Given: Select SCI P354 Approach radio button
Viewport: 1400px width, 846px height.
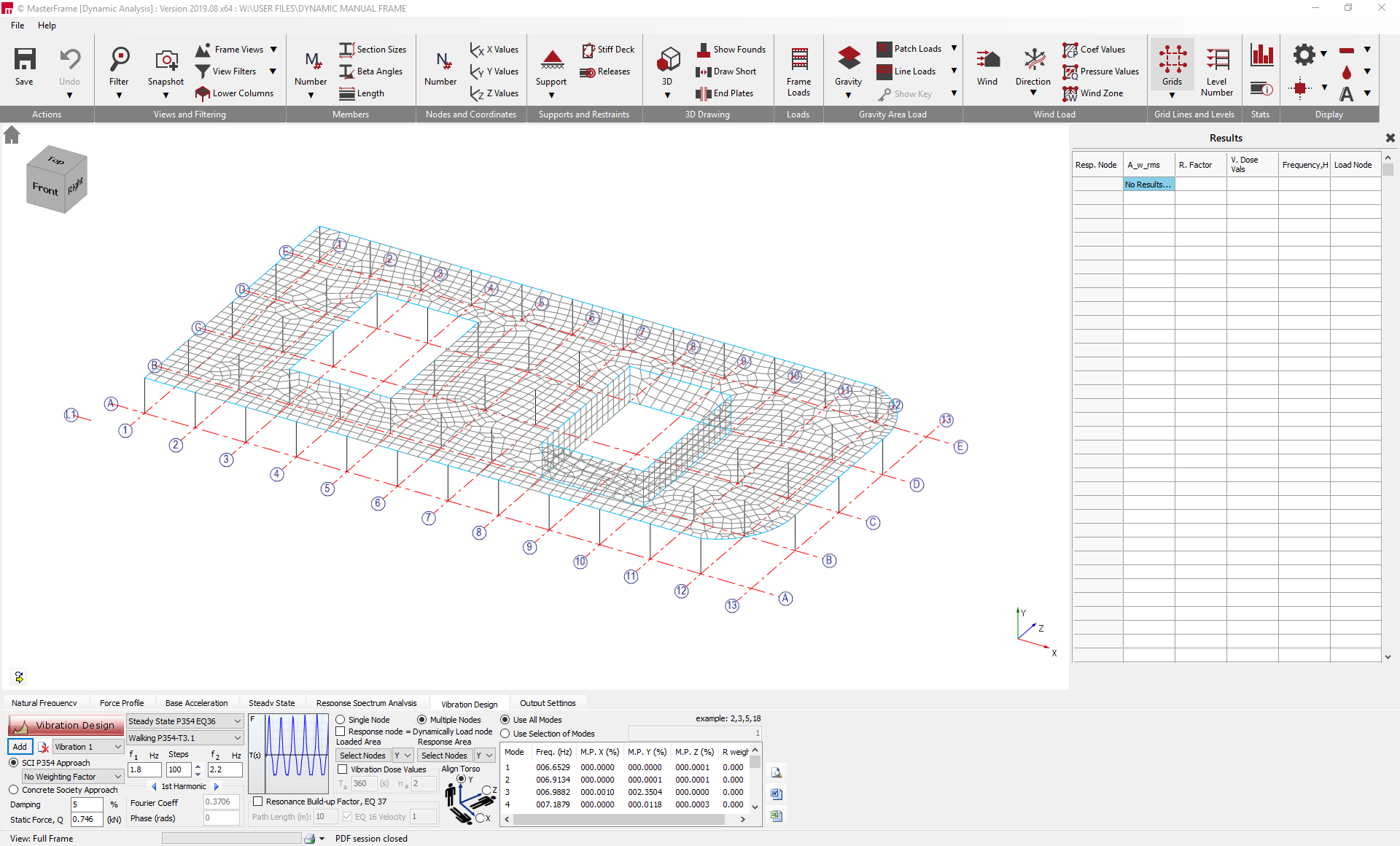Looking at the screenshot, I should [13, 763].
